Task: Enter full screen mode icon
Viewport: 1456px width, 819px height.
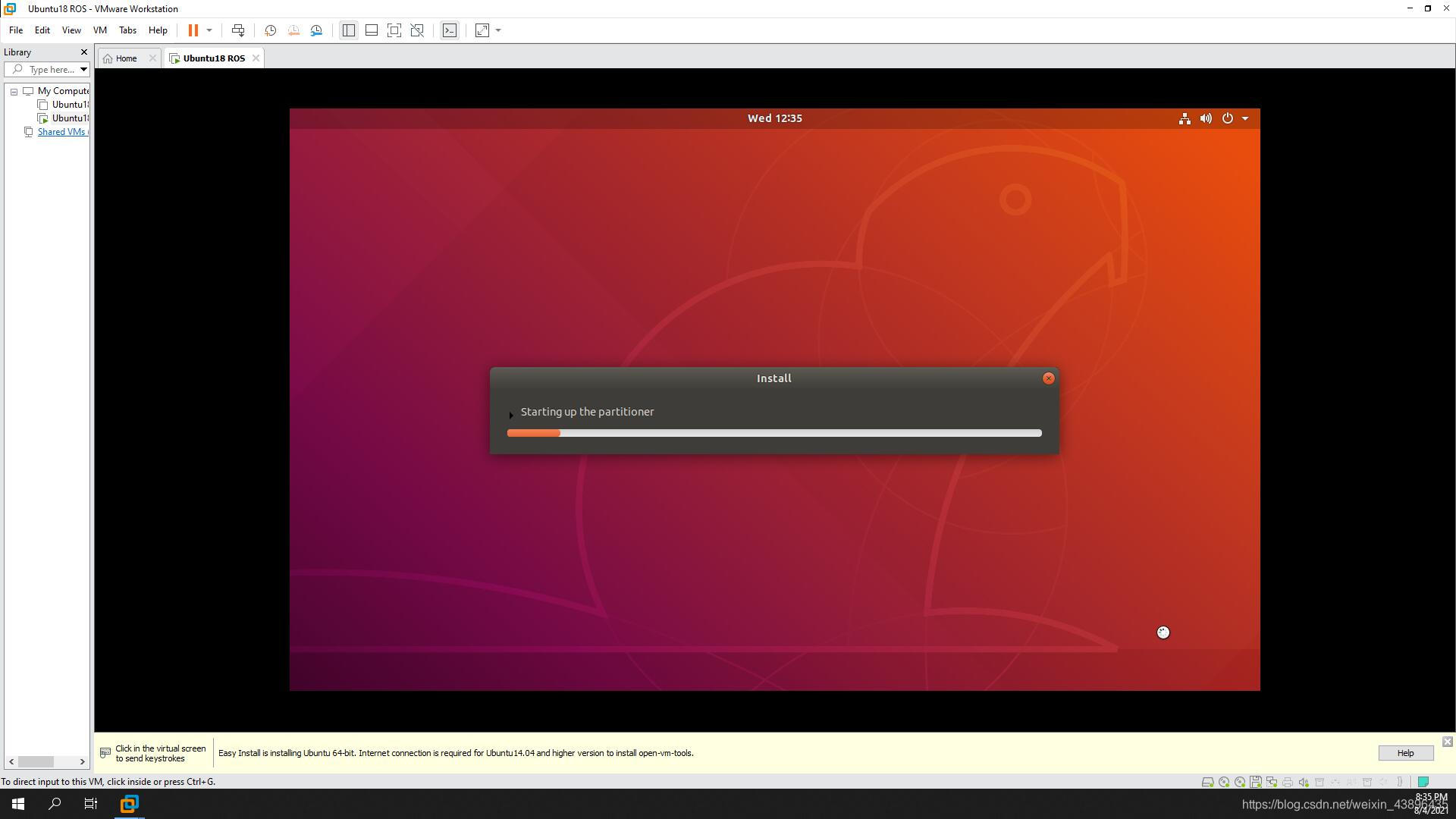Action: [x=394, y=30]
